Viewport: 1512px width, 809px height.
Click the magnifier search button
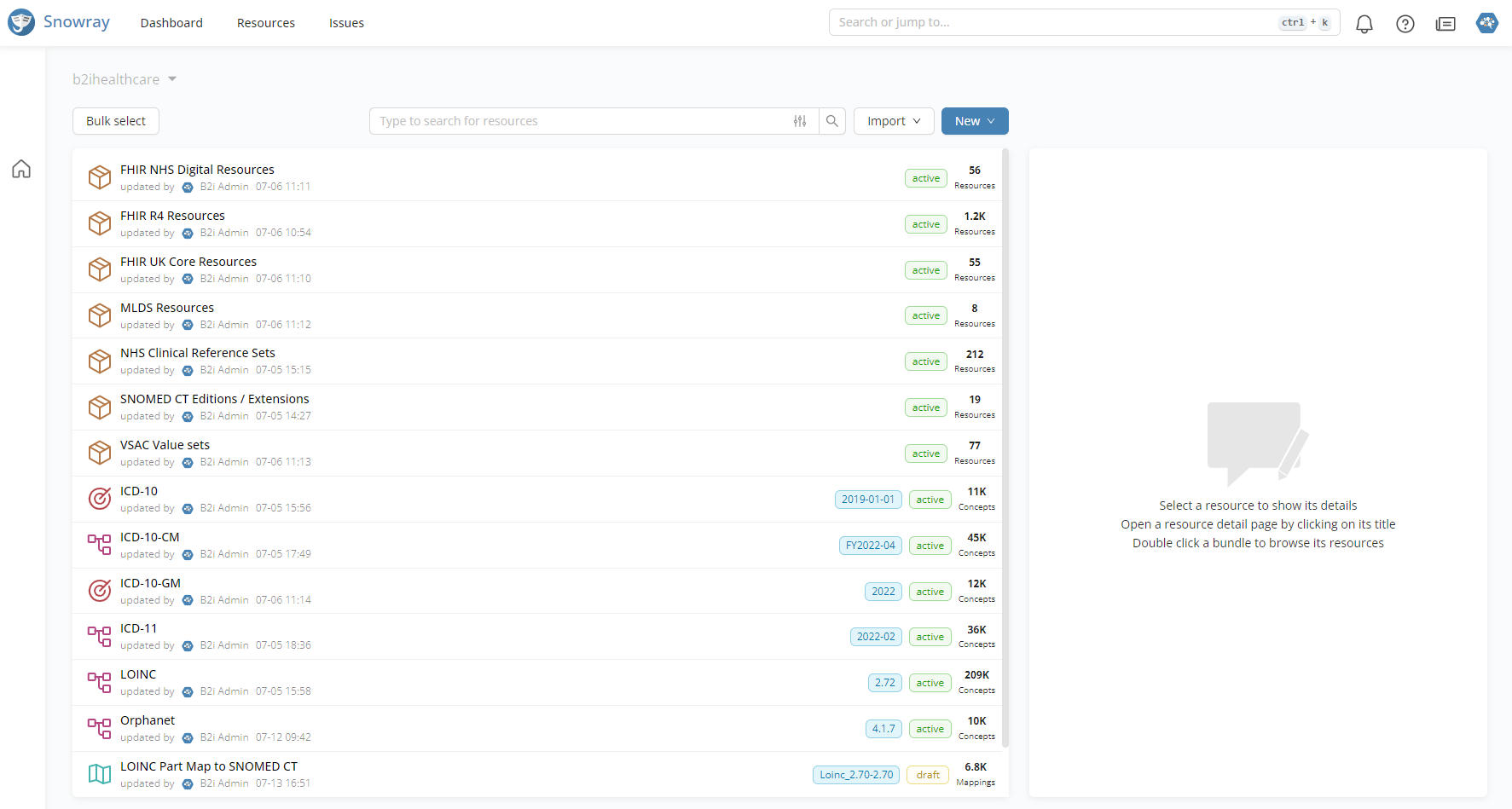click(x=832, y=121)
